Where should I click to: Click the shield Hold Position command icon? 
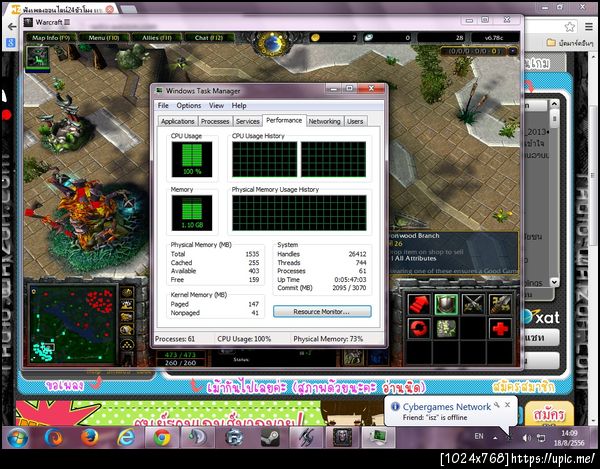(x=446, y=305)
